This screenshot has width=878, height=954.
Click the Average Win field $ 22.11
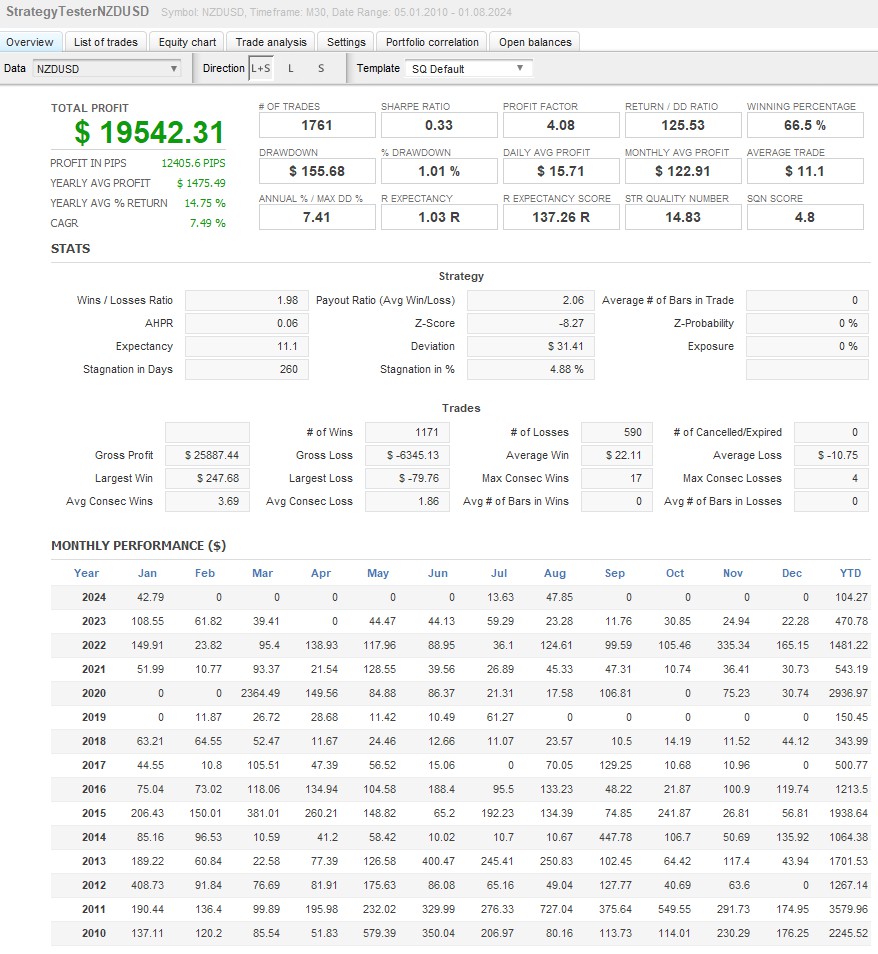617,456
